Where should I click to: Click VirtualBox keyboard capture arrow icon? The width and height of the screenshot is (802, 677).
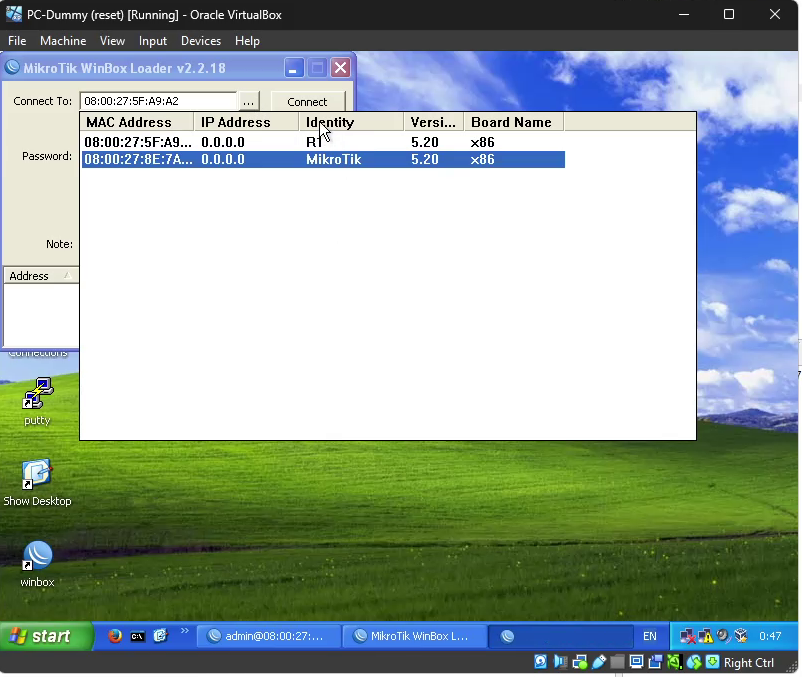[x=712, y=662]
